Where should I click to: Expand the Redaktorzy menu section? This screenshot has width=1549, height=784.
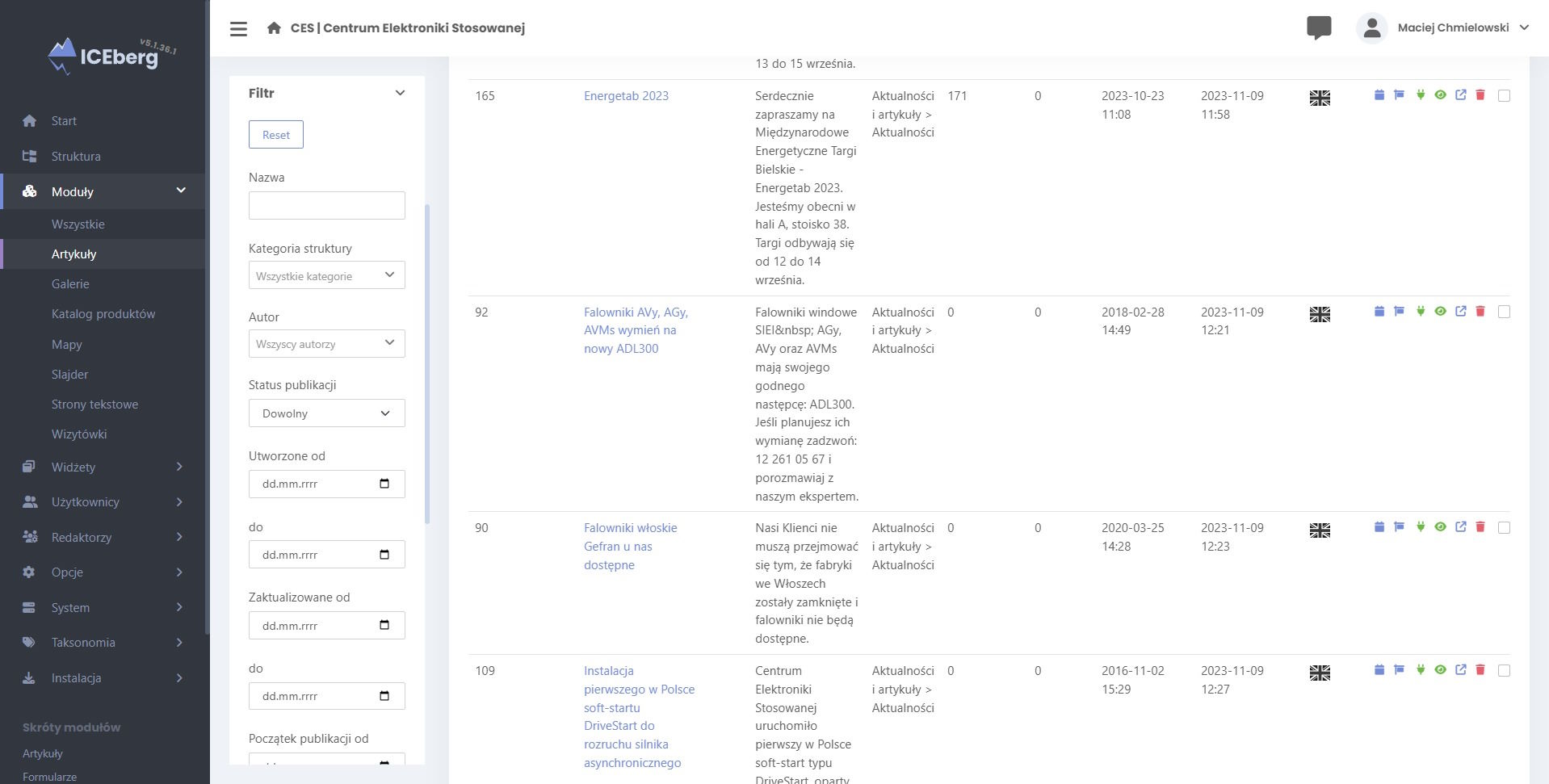[x=179, y=537]
